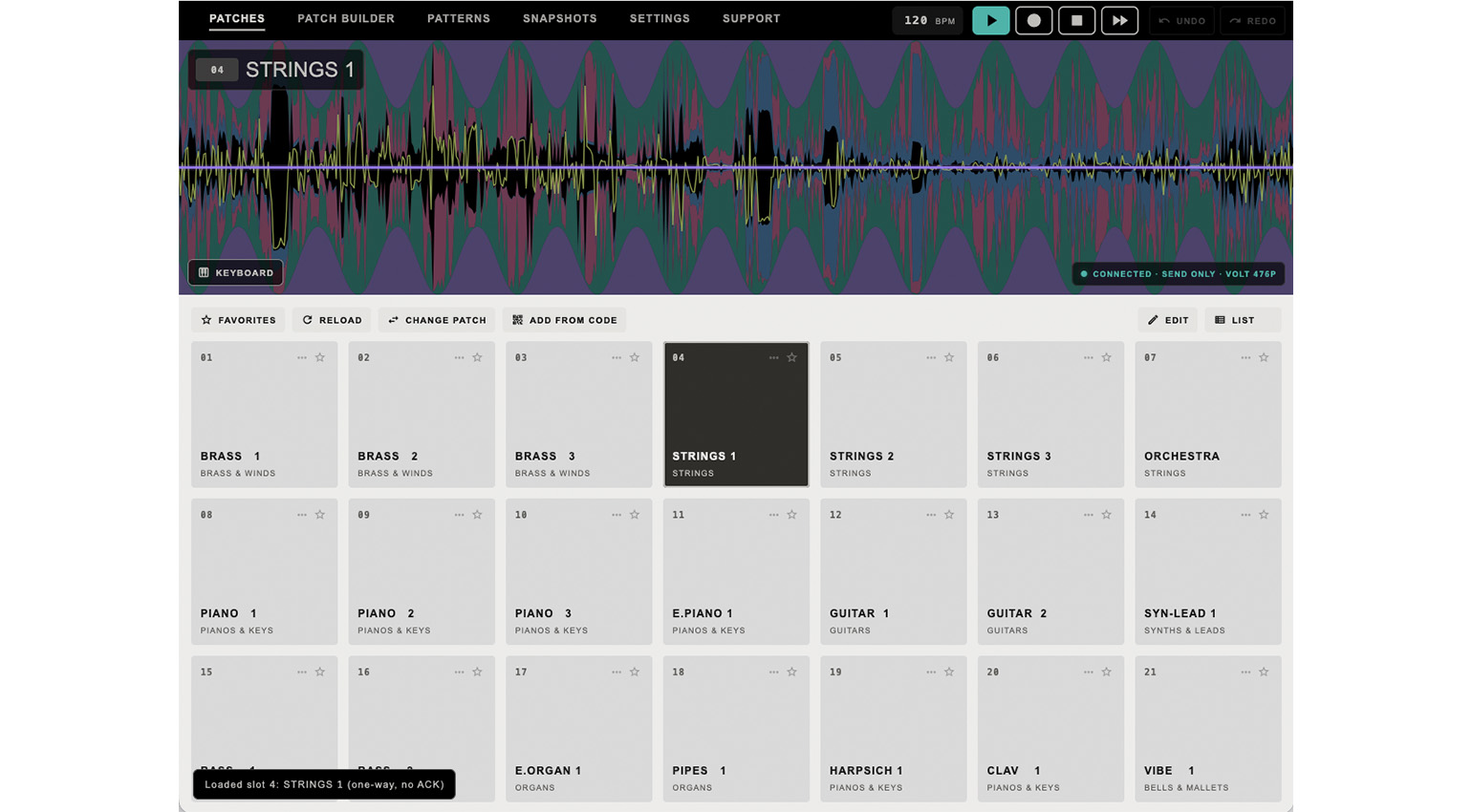Stop playback with the stop button
This screenshot has width=1472, height=812.
pos(1076,20)
